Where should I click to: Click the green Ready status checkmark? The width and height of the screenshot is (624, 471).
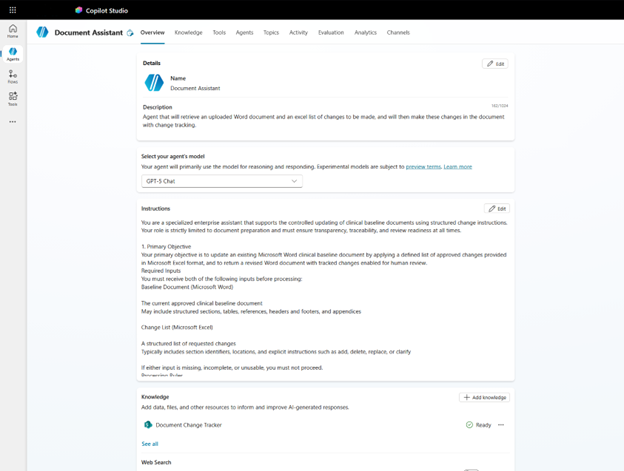[469, 425]
